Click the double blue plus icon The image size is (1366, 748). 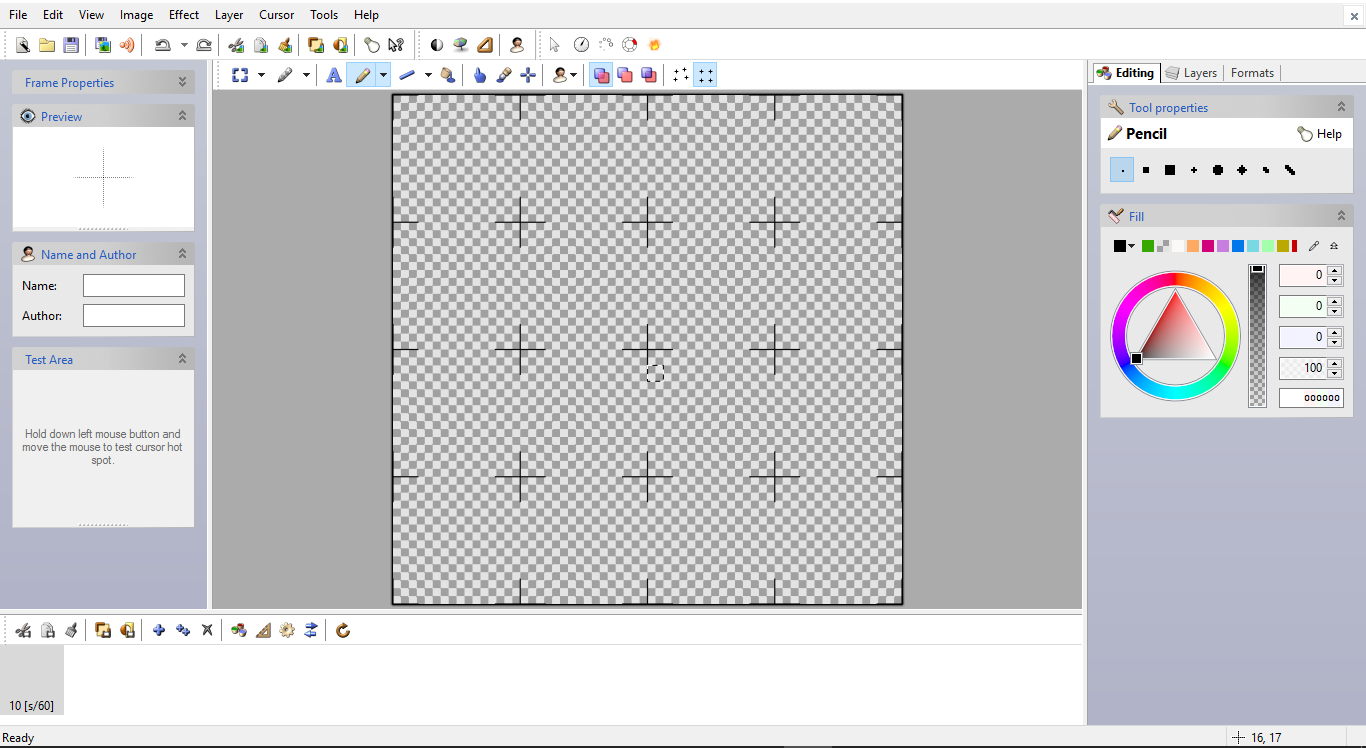pos(183,630)
